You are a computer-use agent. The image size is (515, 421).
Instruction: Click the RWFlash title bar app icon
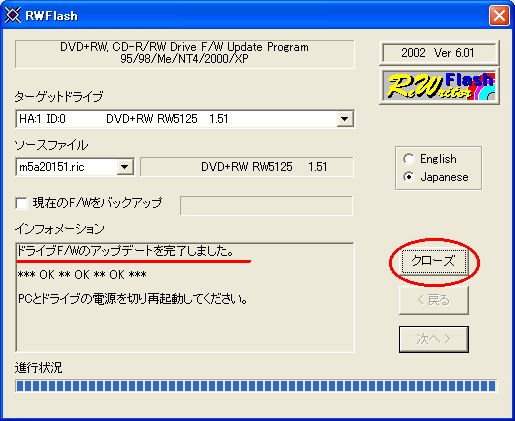pyautogui.click(x=13, y=15)
